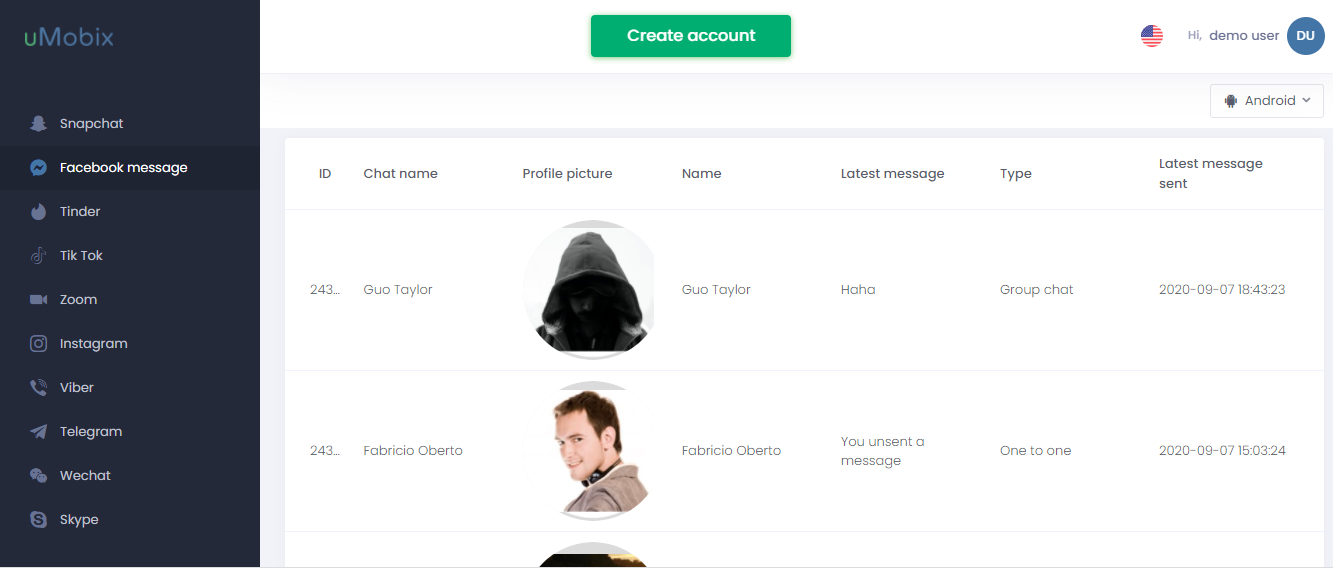
Task: Open the Android device dropdown
Action: coord(1266,101)
